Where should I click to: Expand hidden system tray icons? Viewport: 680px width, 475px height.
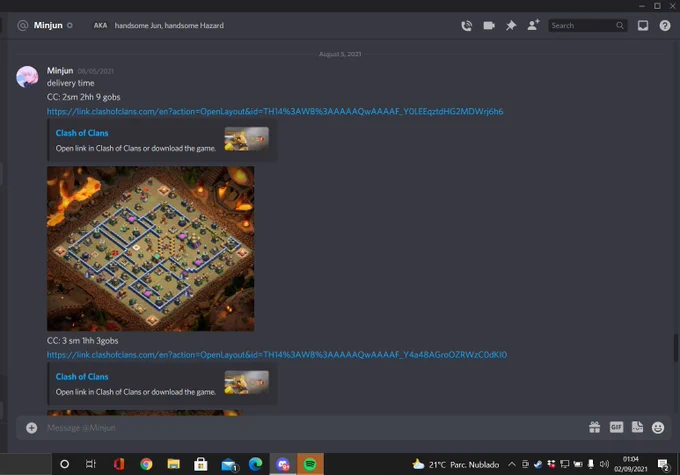[x=512, y=465]
